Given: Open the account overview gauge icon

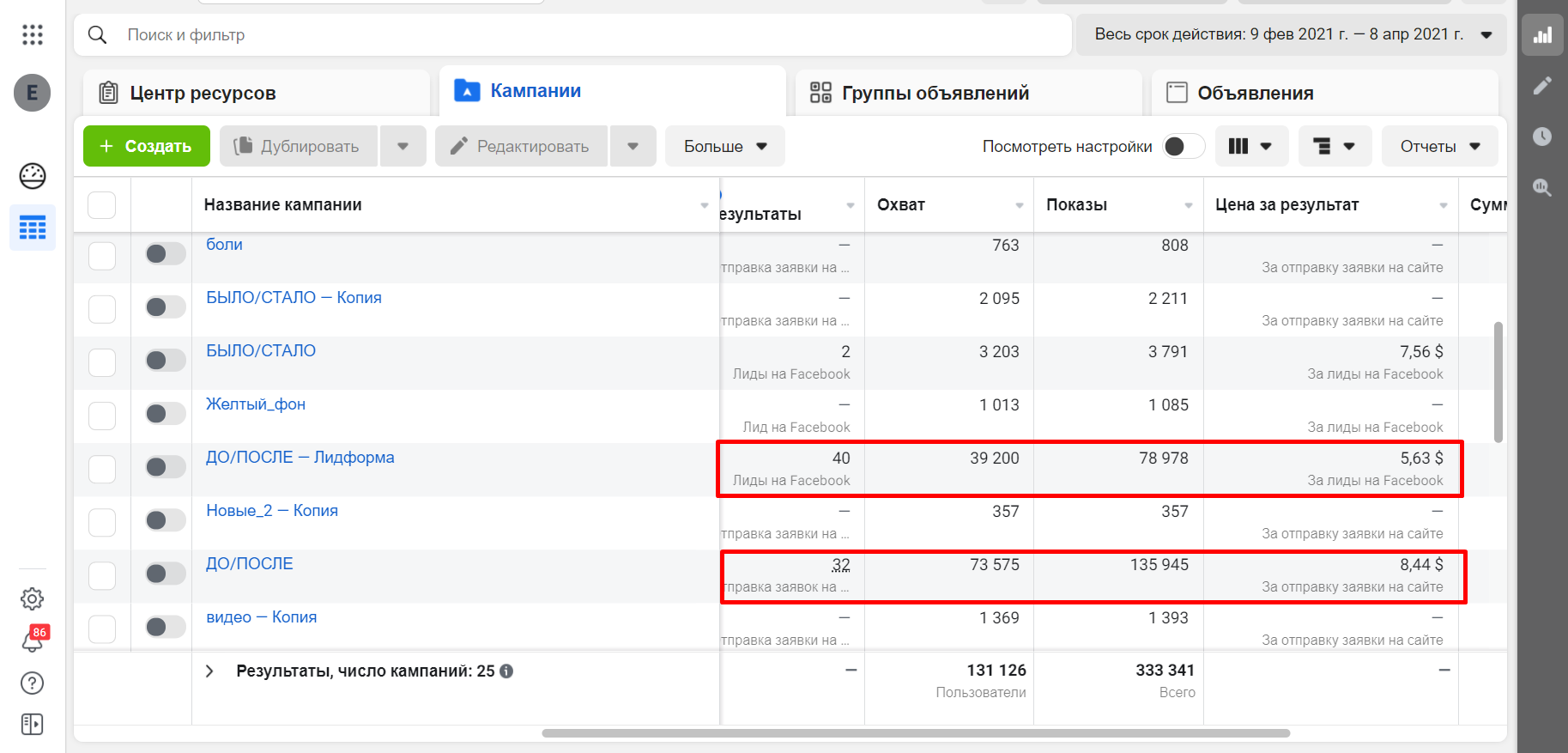Looking at the screenshot, I should click(33, 176).
